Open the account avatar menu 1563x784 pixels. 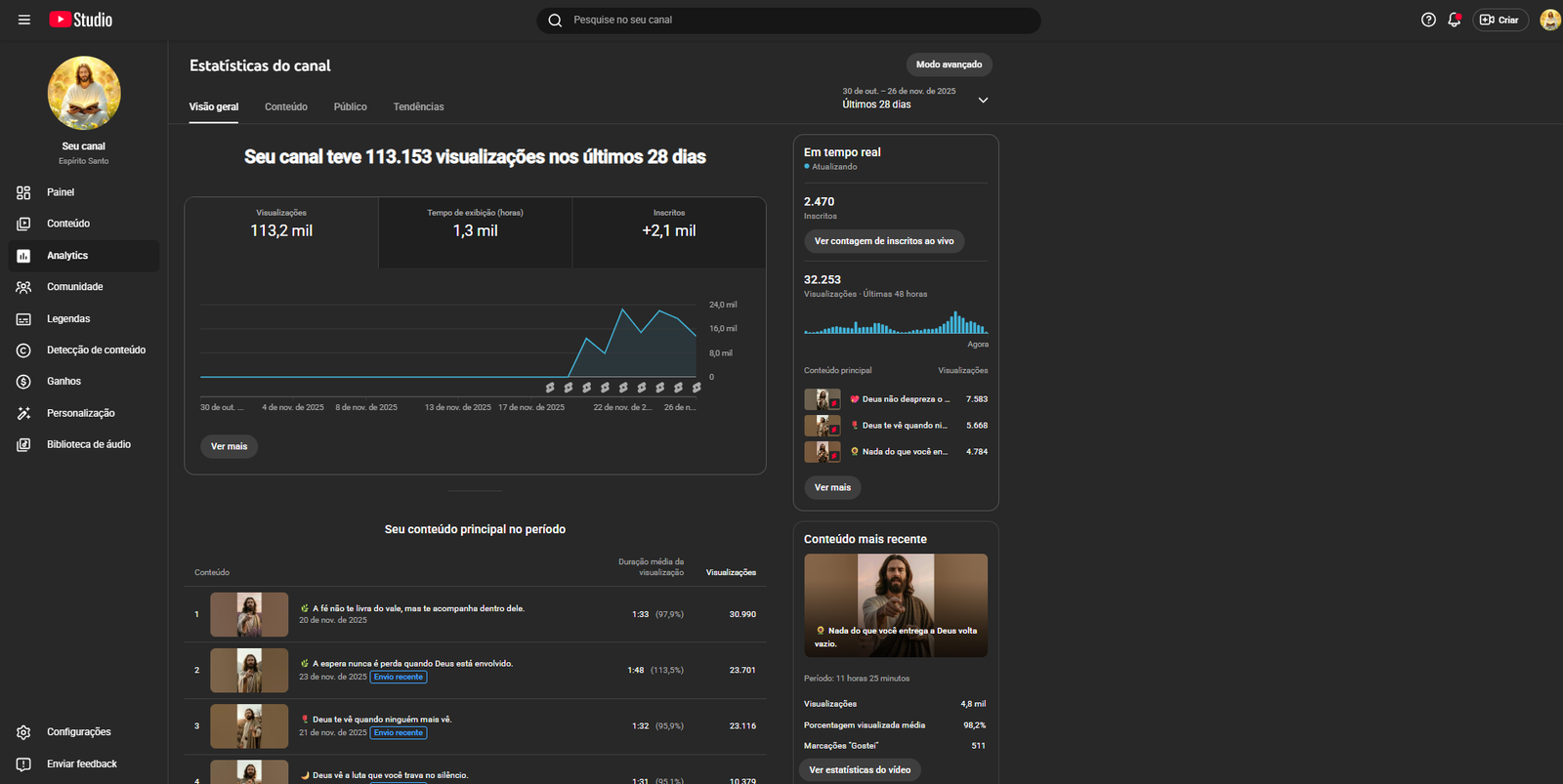[1549, 20]
